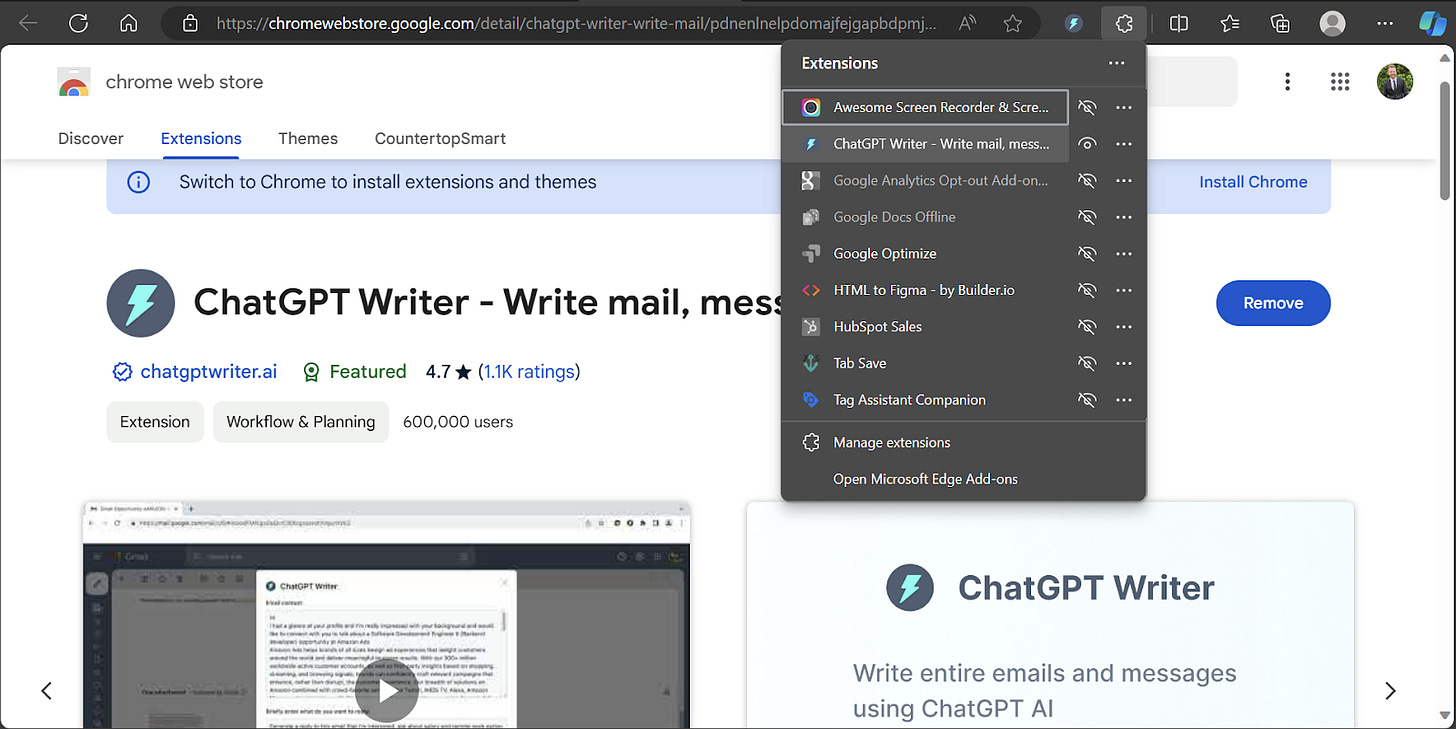Click the Remove button
The width and height of the screenshot is (1456, 729).
tap(1273, 303)
